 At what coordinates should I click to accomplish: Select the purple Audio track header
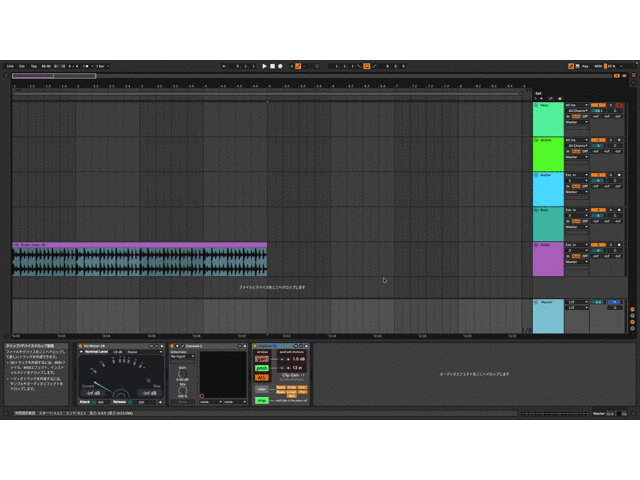548,258
